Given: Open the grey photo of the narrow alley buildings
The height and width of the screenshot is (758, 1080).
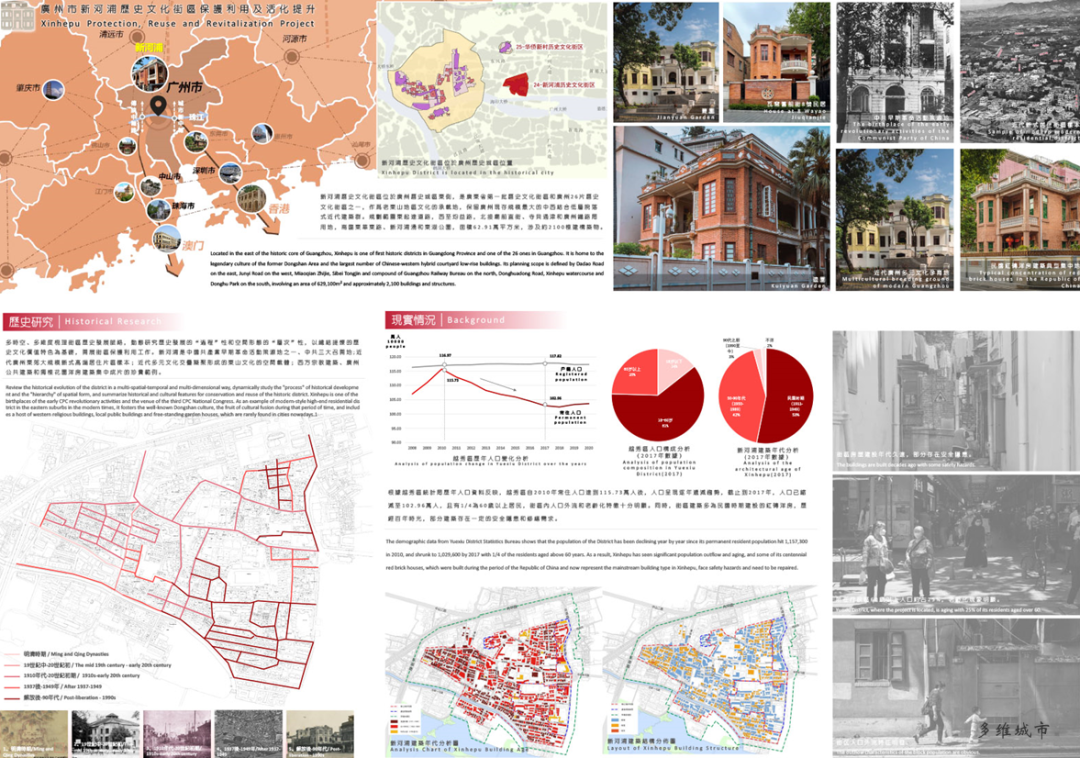Looking at the screenshot, I should click(956, 401).
